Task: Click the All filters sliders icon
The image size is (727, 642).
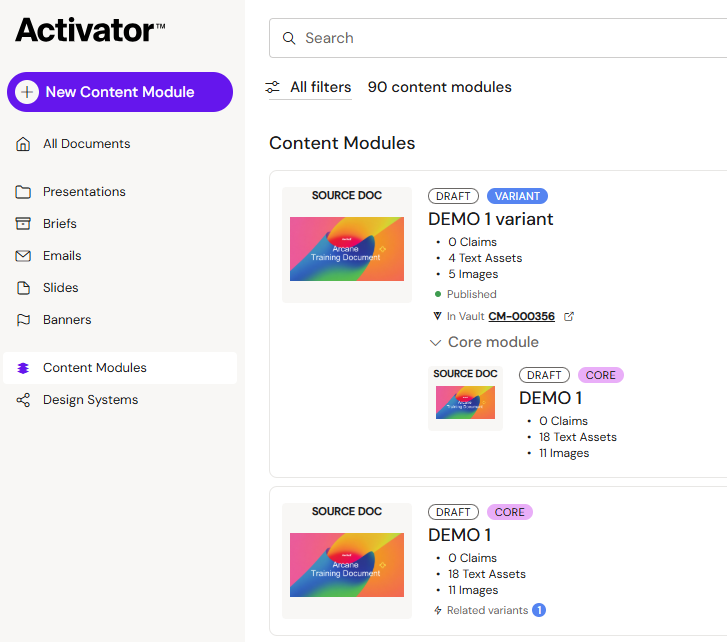Action: (x=273, y=87)
